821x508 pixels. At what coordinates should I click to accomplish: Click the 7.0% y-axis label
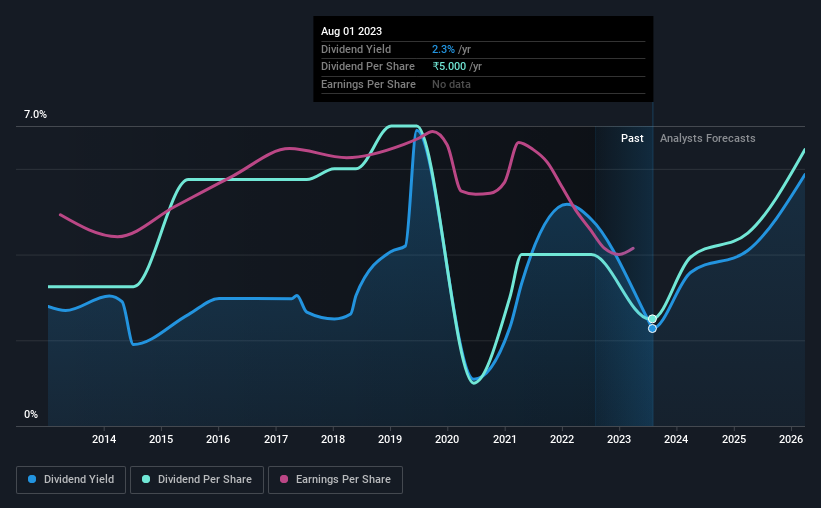(35, 115)
